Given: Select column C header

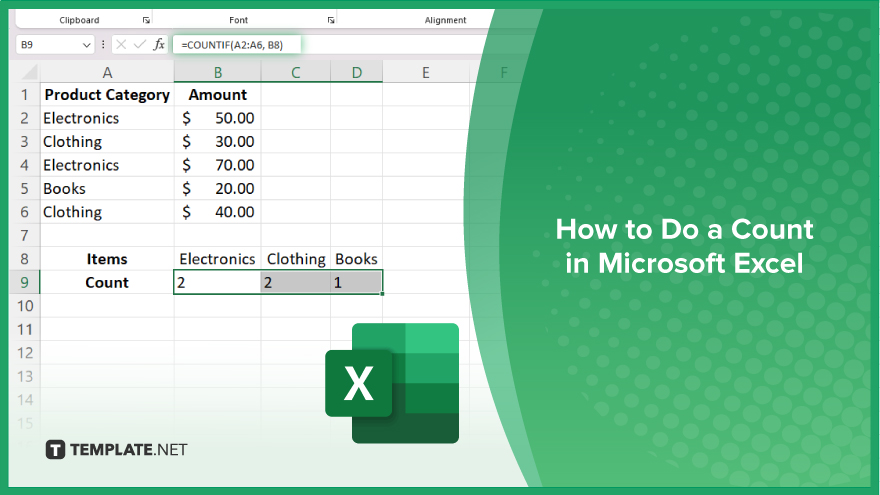Looking at the screenshot, I should (296, 72).
